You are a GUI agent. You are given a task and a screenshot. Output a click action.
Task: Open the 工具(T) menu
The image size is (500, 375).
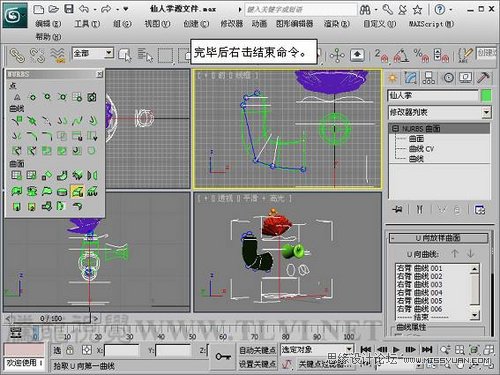click(87, 24)
